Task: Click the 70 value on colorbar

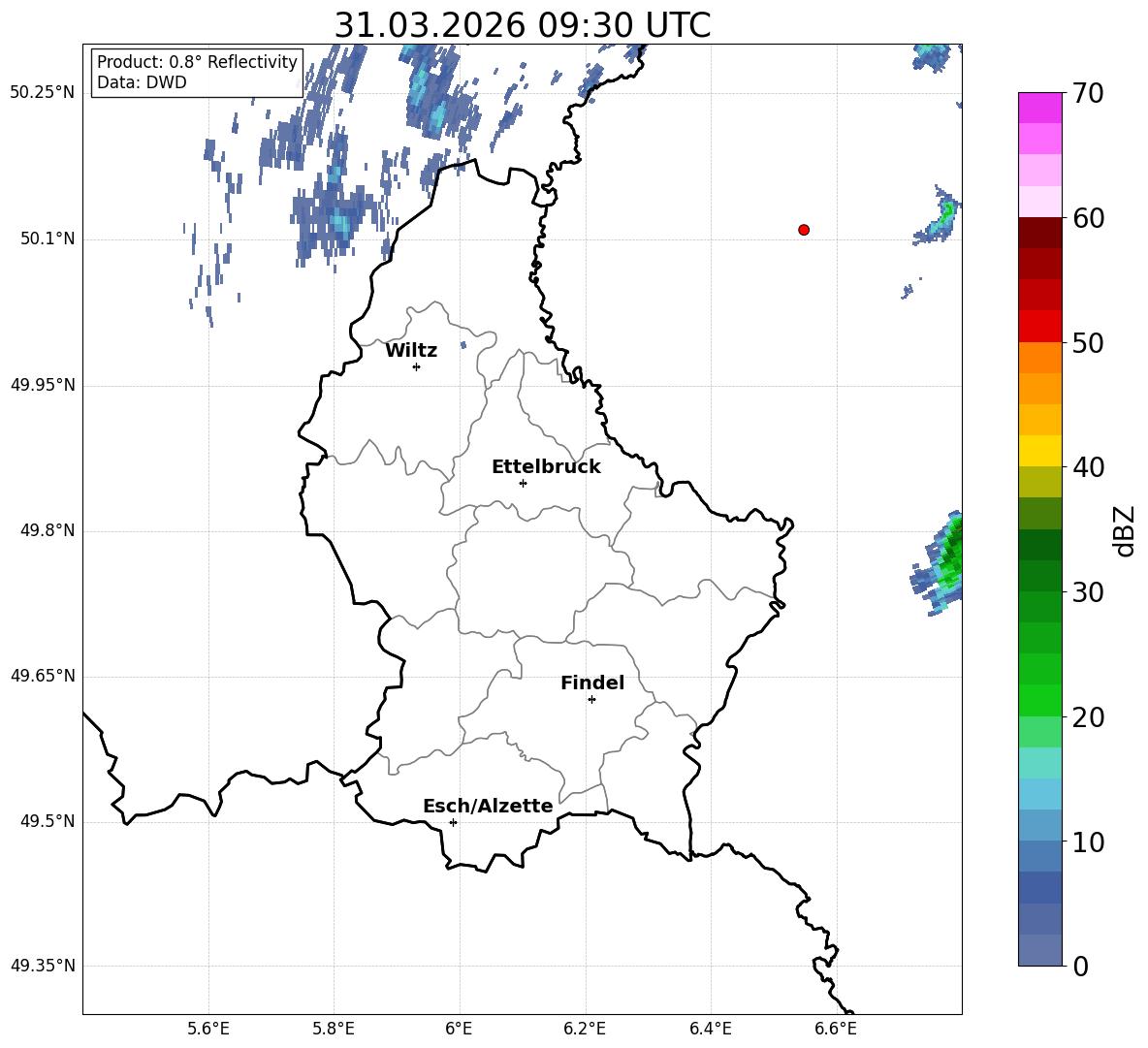Action: (1087, 94)
